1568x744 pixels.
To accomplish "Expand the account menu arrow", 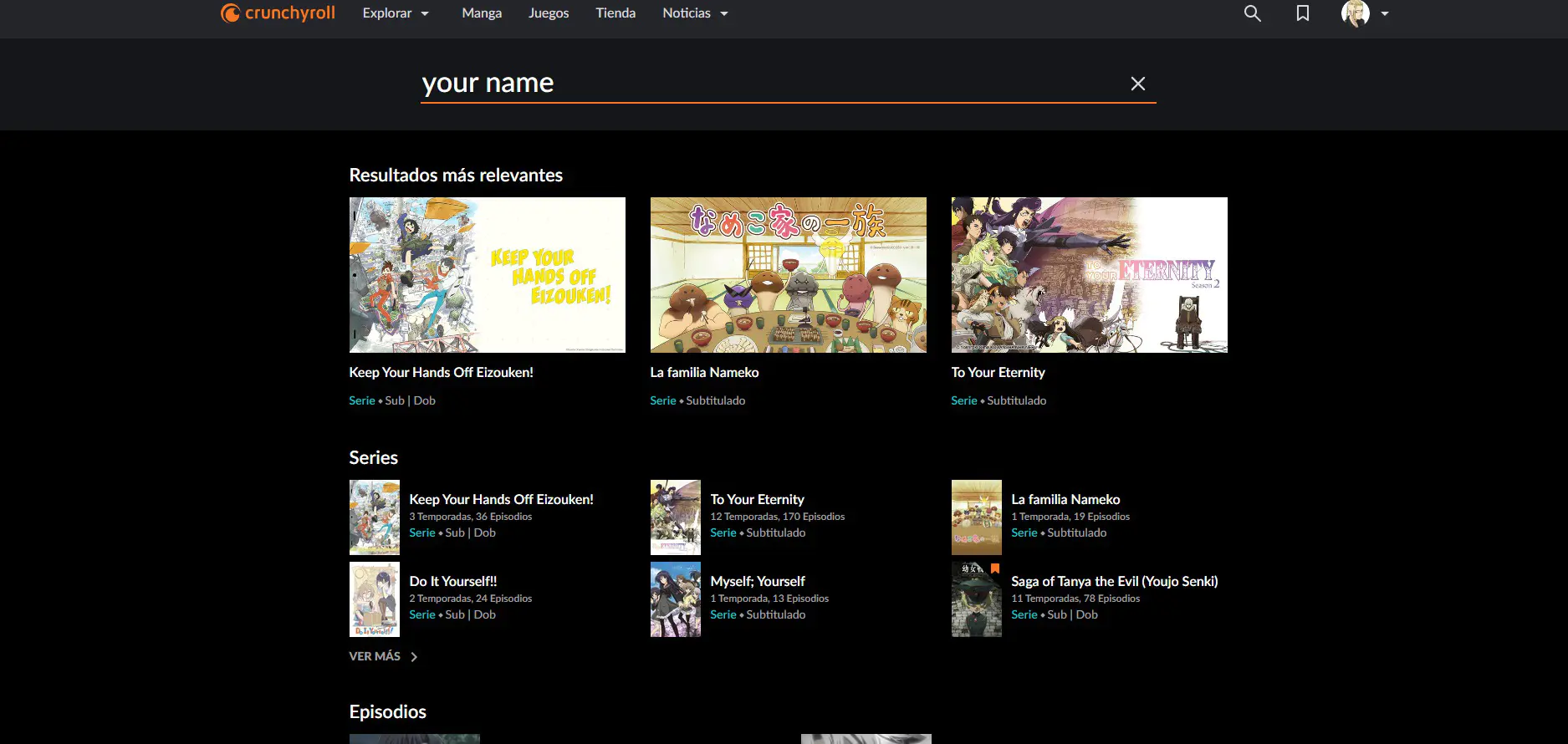I will [x=1385, y=13].
